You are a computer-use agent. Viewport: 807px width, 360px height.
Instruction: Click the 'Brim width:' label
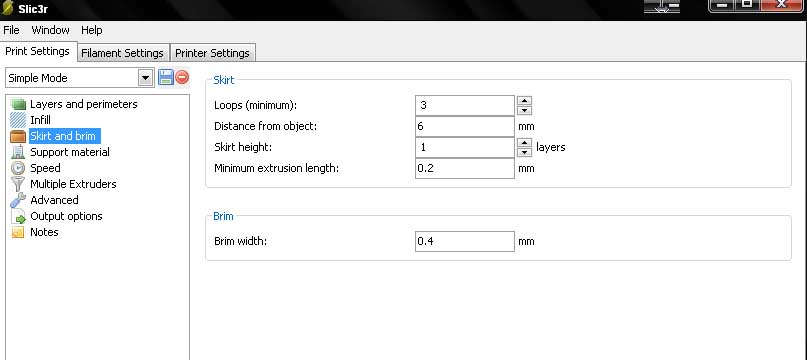click(x=240, y=241)
